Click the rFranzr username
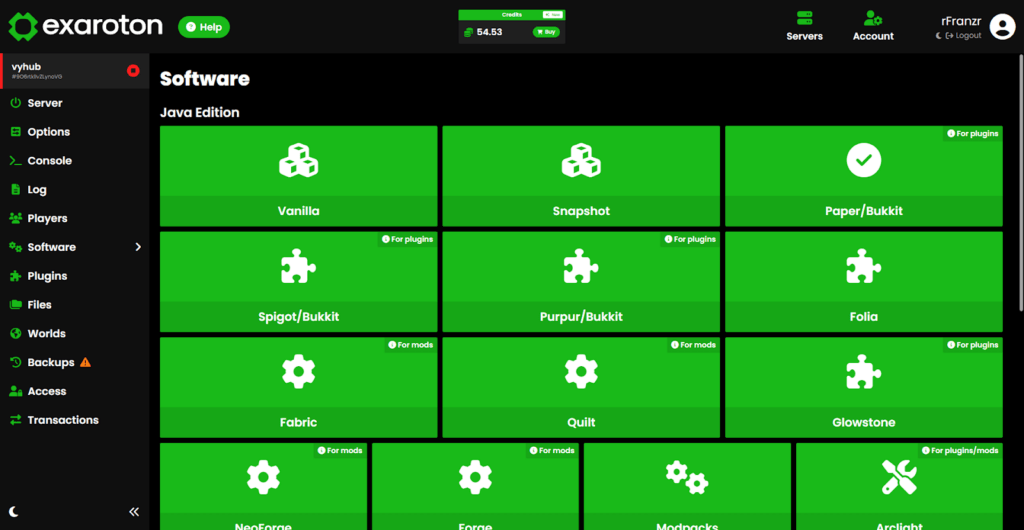Screen dimensions: 1024x530 tap(961, 21)
